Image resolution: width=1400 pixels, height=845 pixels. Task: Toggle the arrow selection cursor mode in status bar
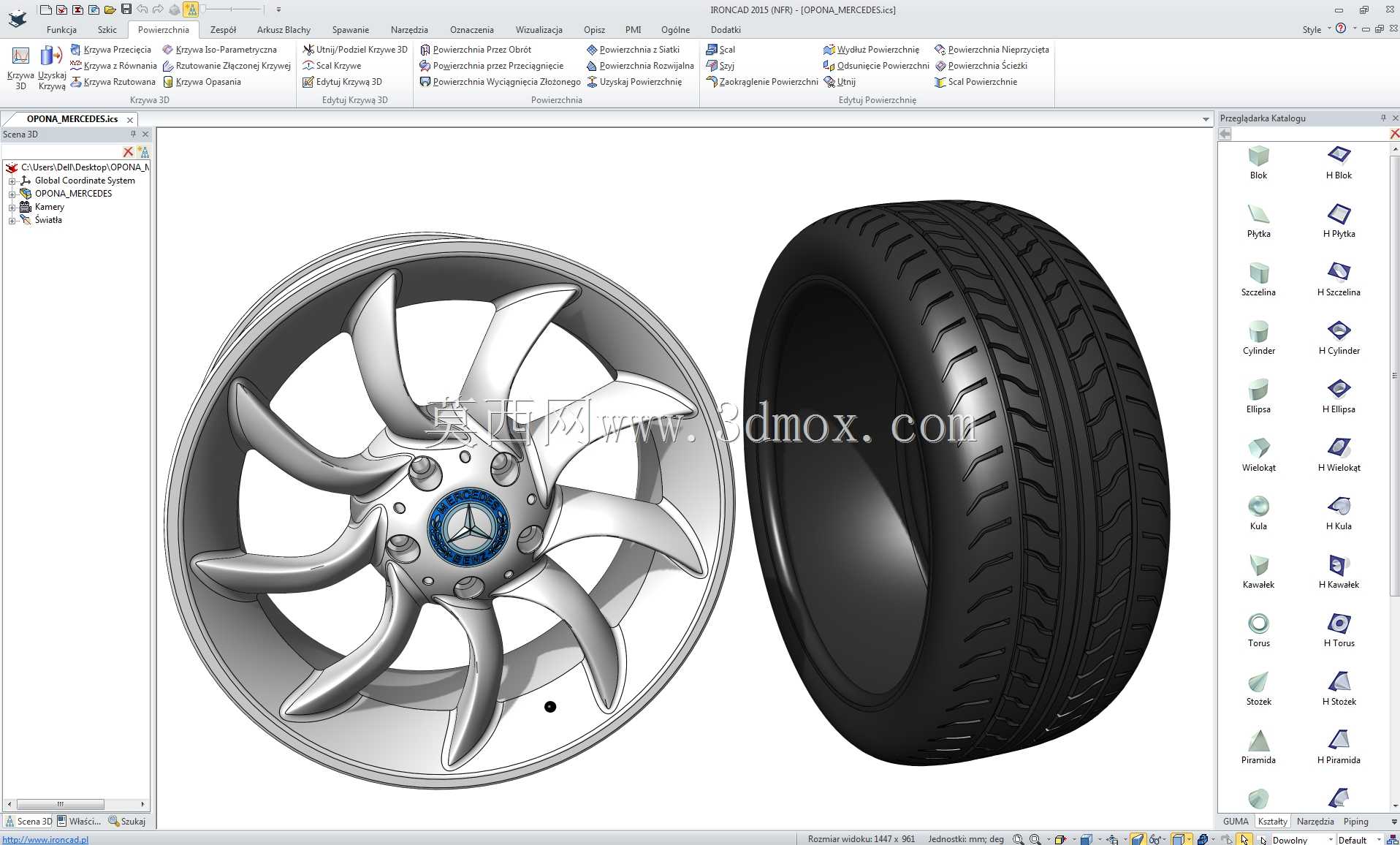pos(1244,839)
